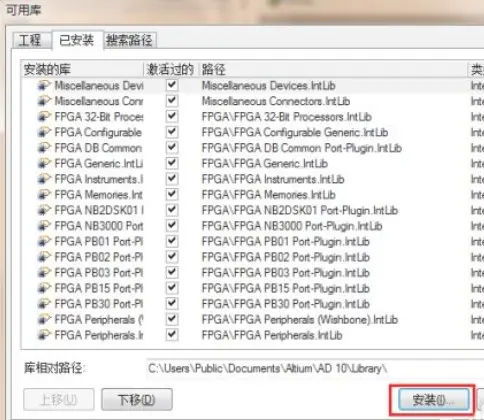484x420 pixels.
Task: Uncheck activation for Miscellaneous Devices
Action: click(x=172, y=85)
